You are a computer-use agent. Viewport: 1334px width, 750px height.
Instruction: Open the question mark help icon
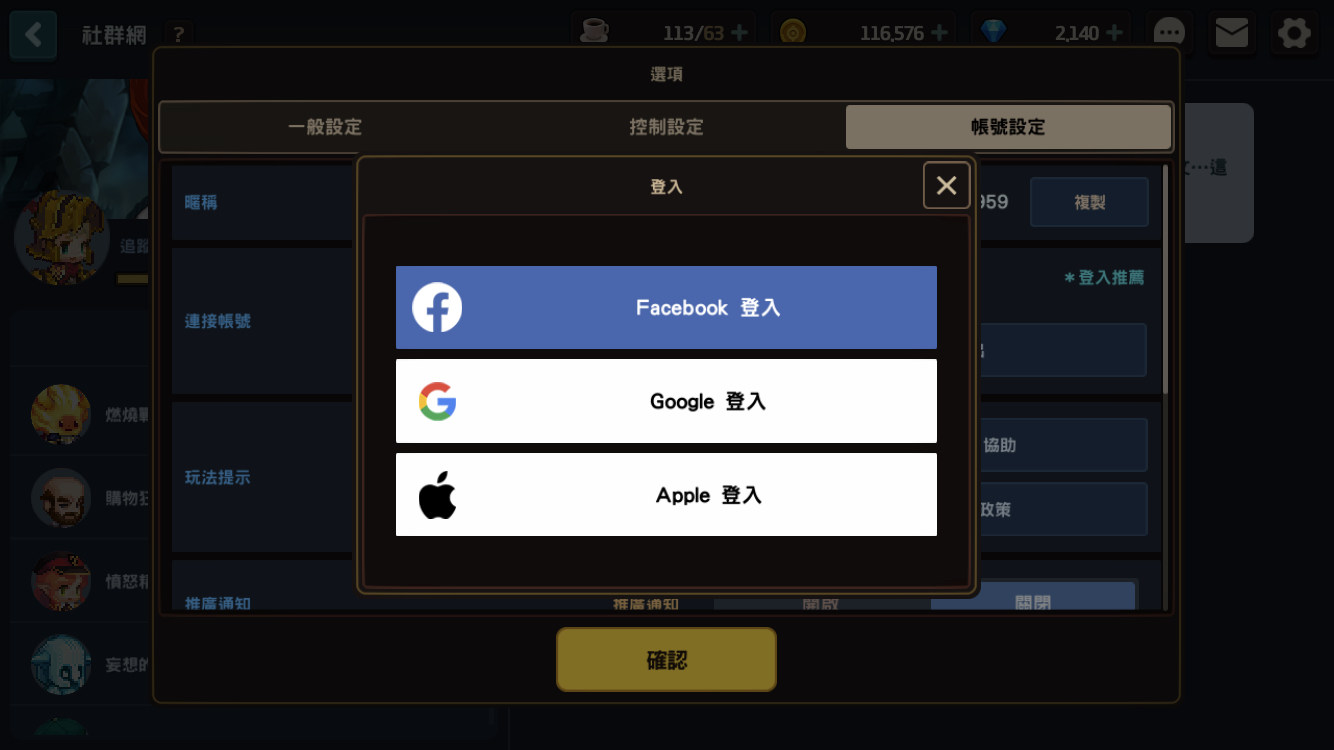pyautogui.click(x=178, y=35)
